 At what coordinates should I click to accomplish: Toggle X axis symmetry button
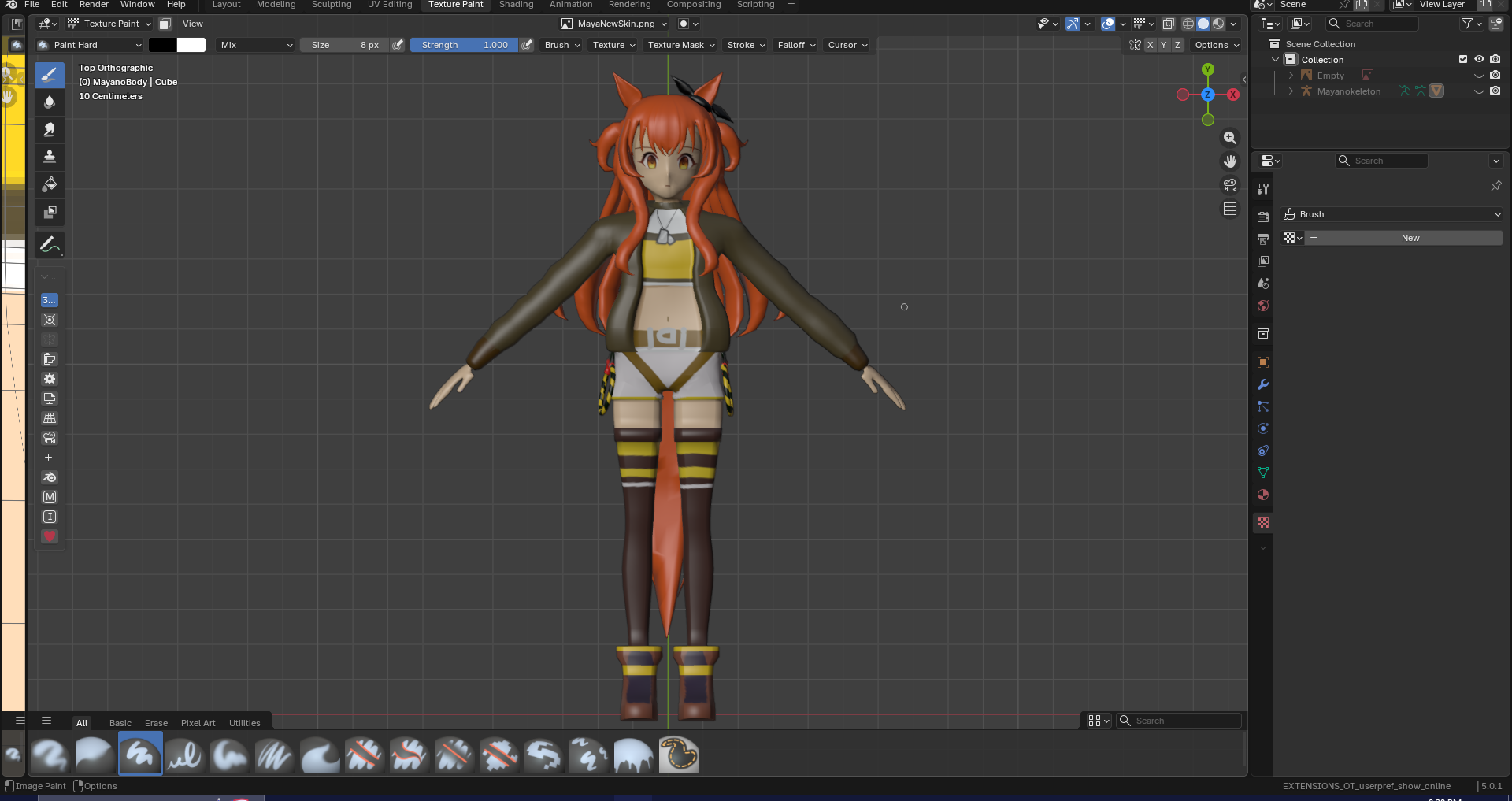click(x=1150, y=45)
